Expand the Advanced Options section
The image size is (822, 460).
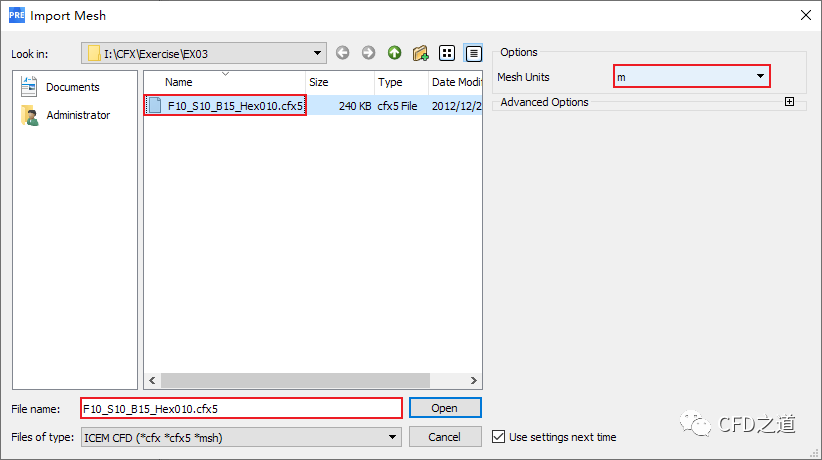point(789,102)
